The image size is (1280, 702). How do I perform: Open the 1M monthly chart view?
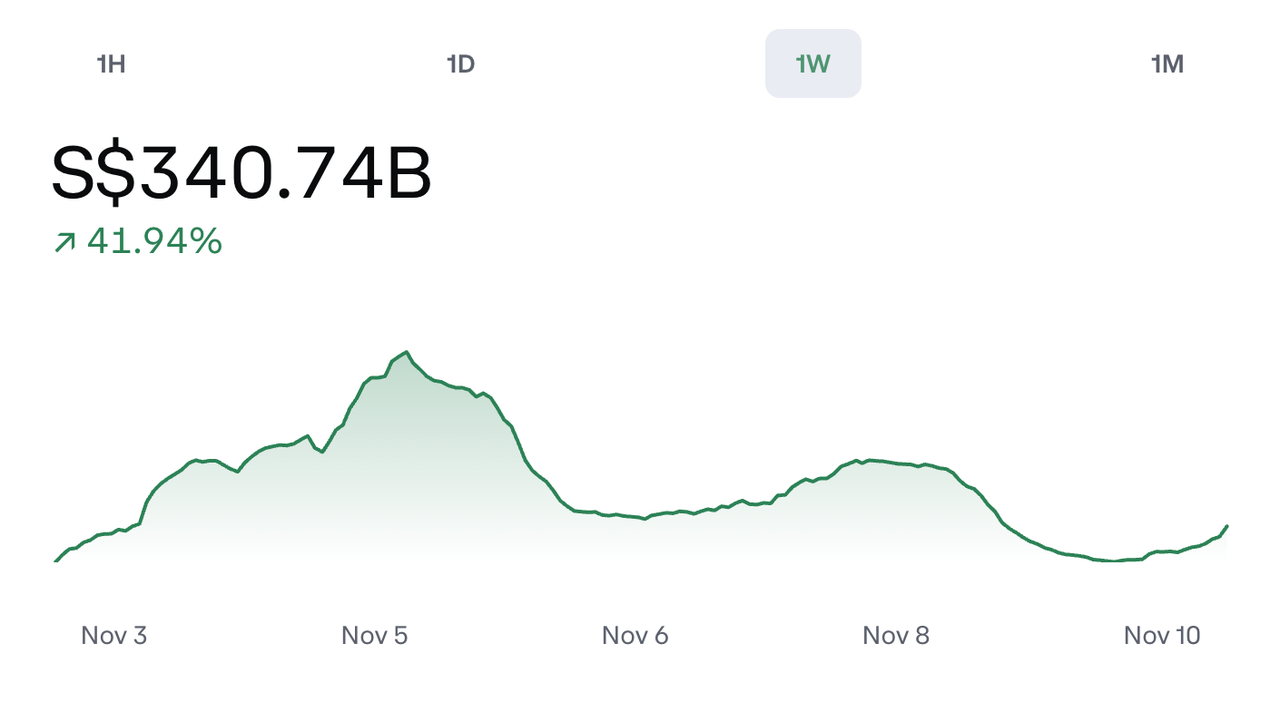(x=1167, y=63)
